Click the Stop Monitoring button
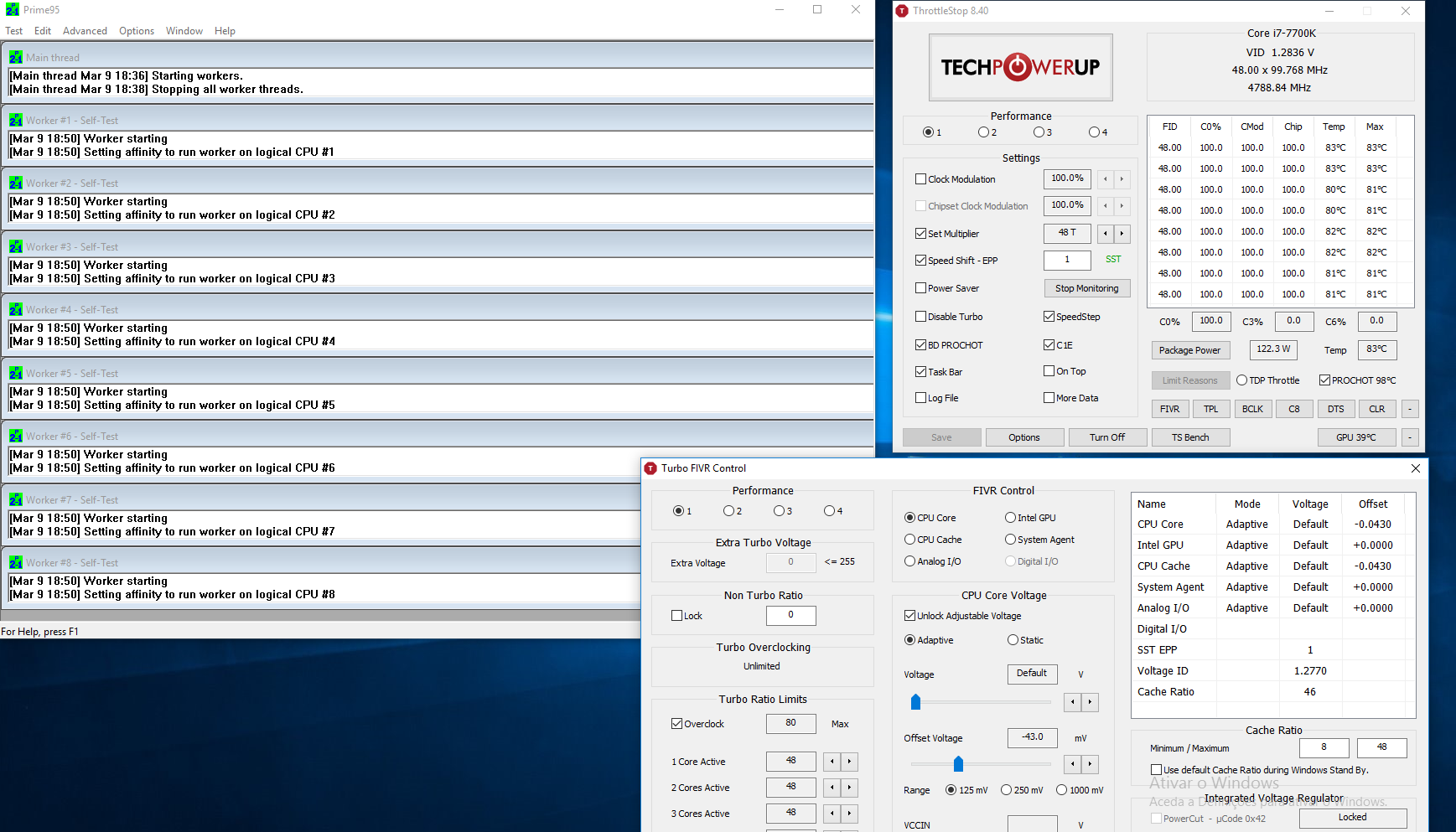Viewport: 1456px width, 832px height. click(x=1087, y=288)
